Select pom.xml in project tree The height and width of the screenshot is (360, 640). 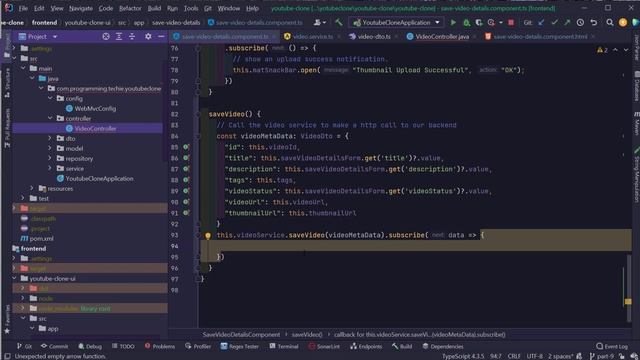click(x=41, y=239)
